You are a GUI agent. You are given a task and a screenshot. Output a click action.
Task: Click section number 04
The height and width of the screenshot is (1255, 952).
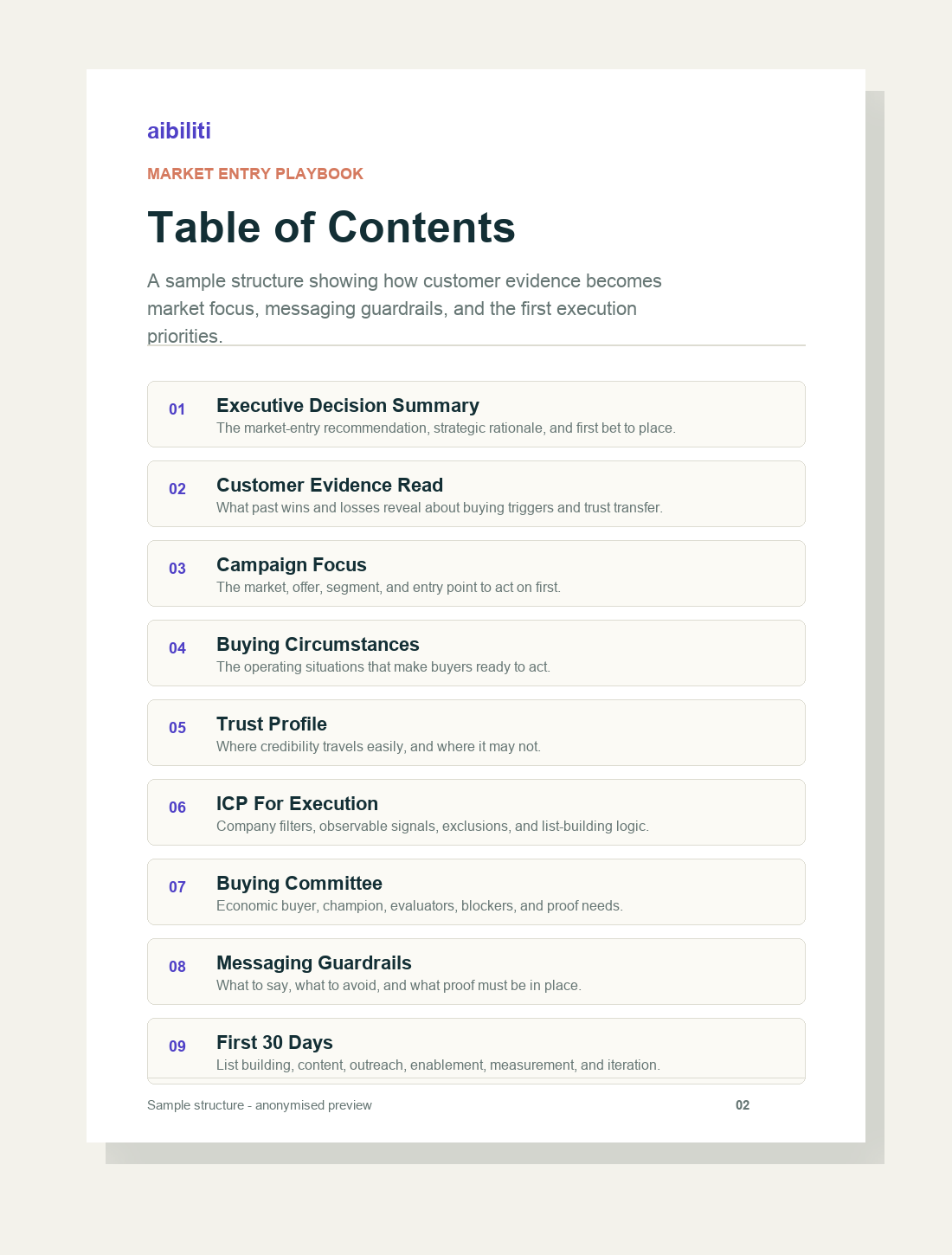(x=177, y=648)
